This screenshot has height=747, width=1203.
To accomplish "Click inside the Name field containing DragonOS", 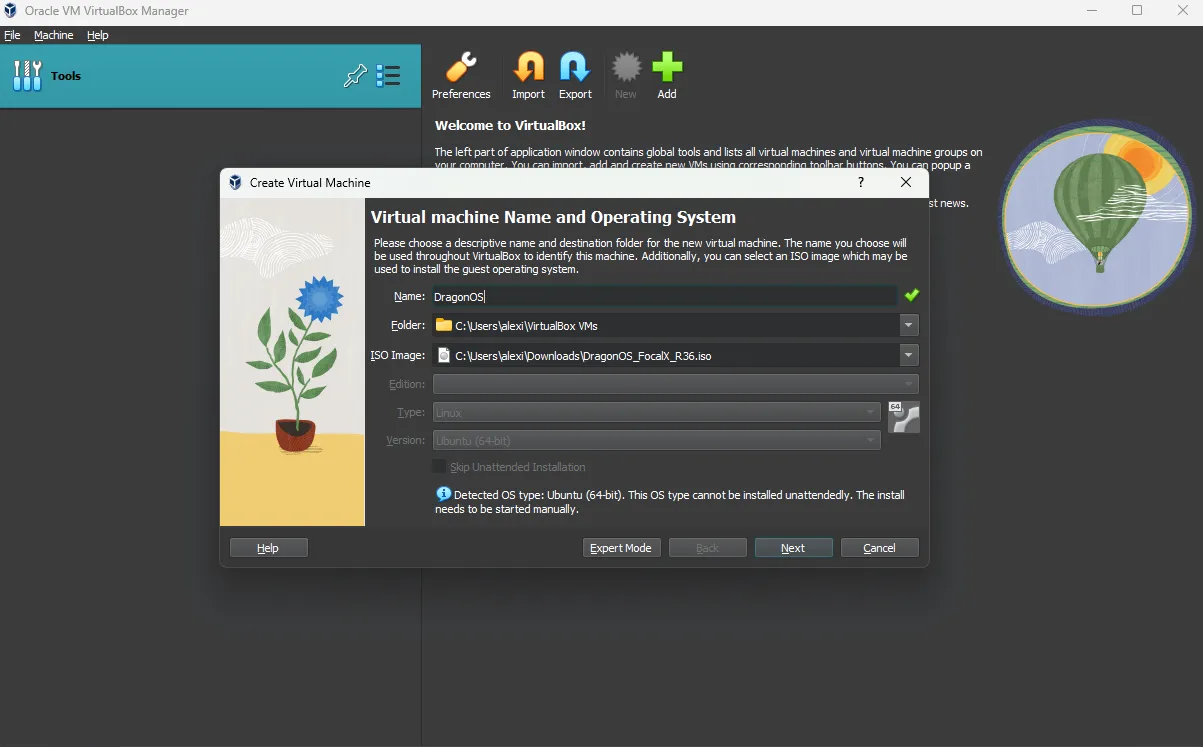I will coord(600,296).
